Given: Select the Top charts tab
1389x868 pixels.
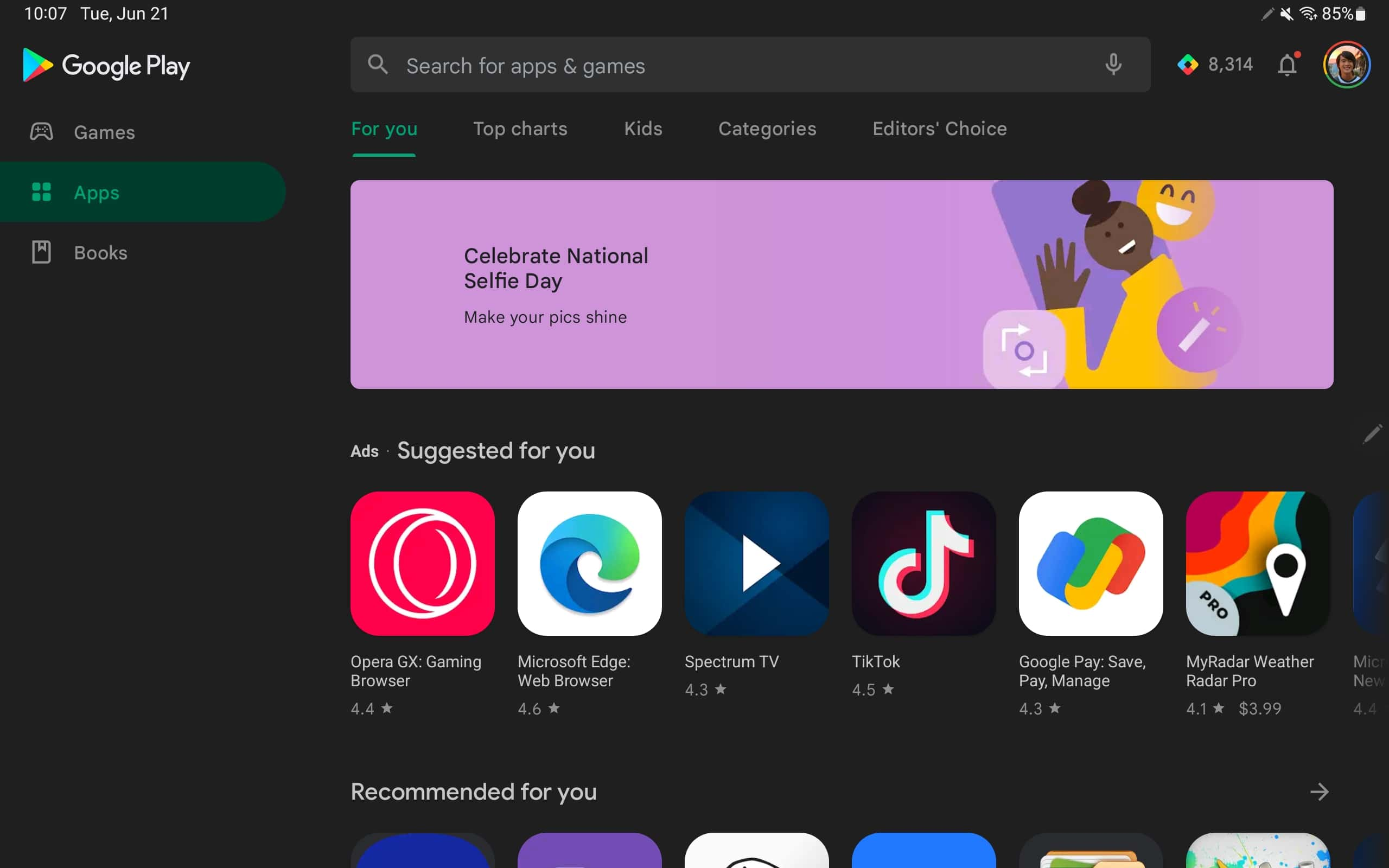Looking at the screenshot, I should coord(520,128).
